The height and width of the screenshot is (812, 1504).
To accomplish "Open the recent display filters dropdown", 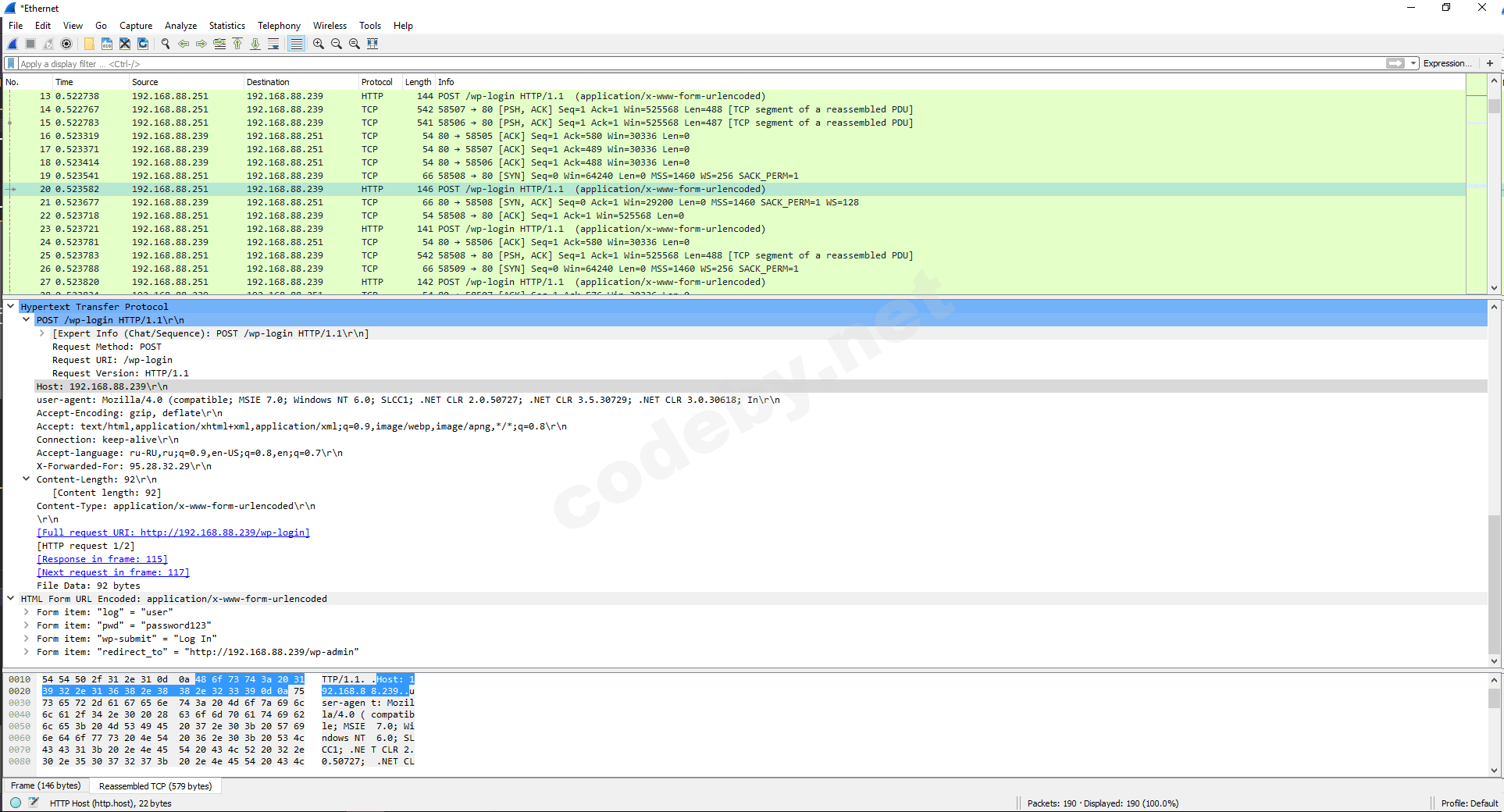I will (x=1413, y=63).
